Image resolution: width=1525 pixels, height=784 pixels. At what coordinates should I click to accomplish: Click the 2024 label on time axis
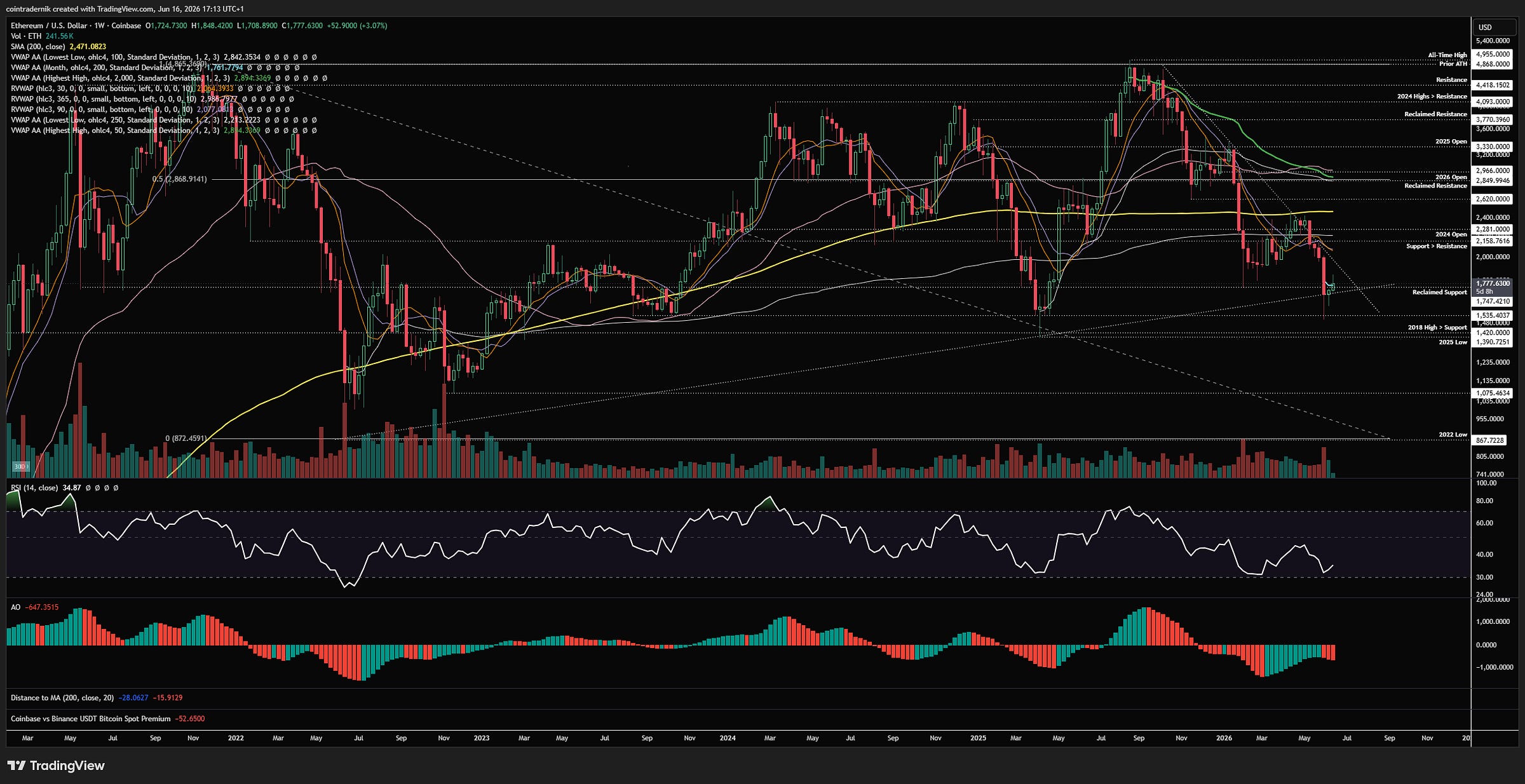click(728, 738)
